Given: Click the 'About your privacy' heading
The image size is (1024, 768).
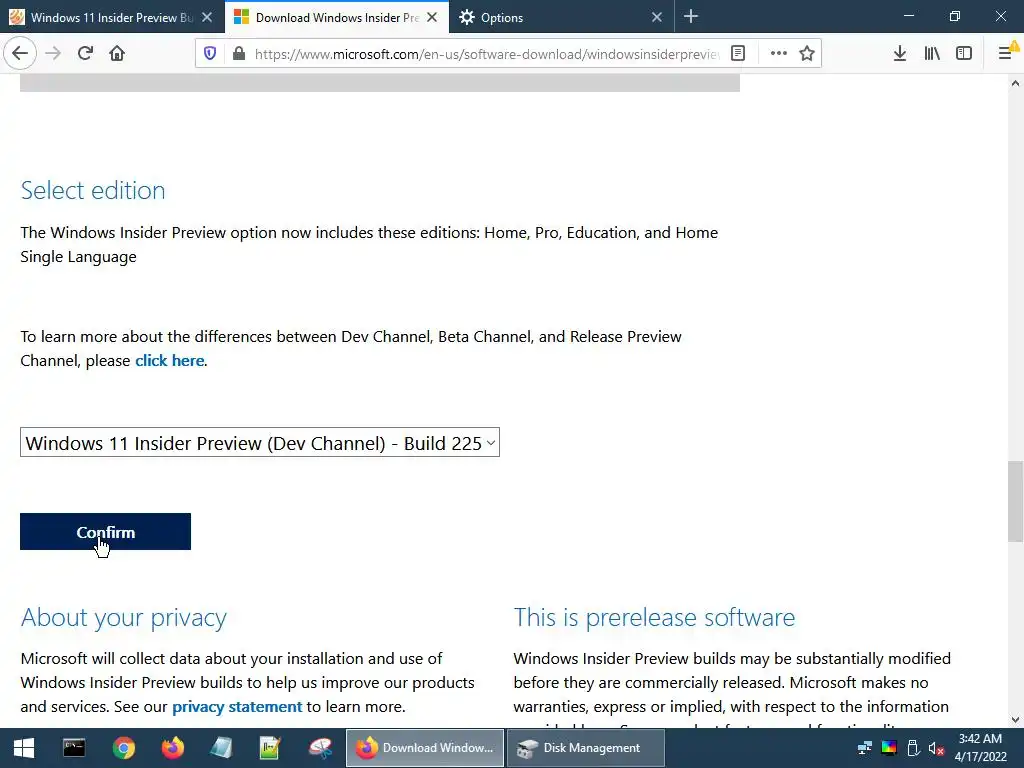Looking at the screenshot, I should point(123,618).
